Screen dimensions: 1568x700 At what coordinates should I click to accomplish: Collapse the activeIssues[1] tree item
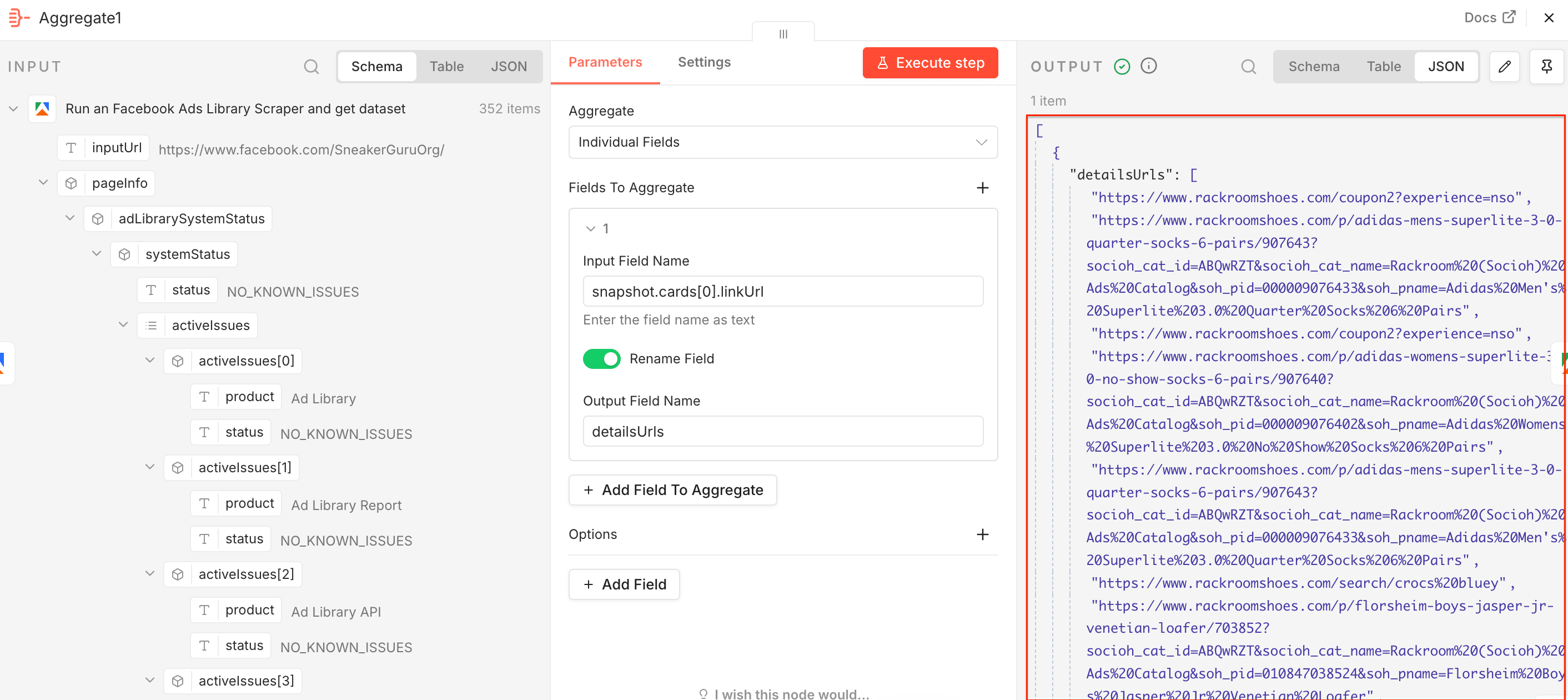(x=149, y=467)
